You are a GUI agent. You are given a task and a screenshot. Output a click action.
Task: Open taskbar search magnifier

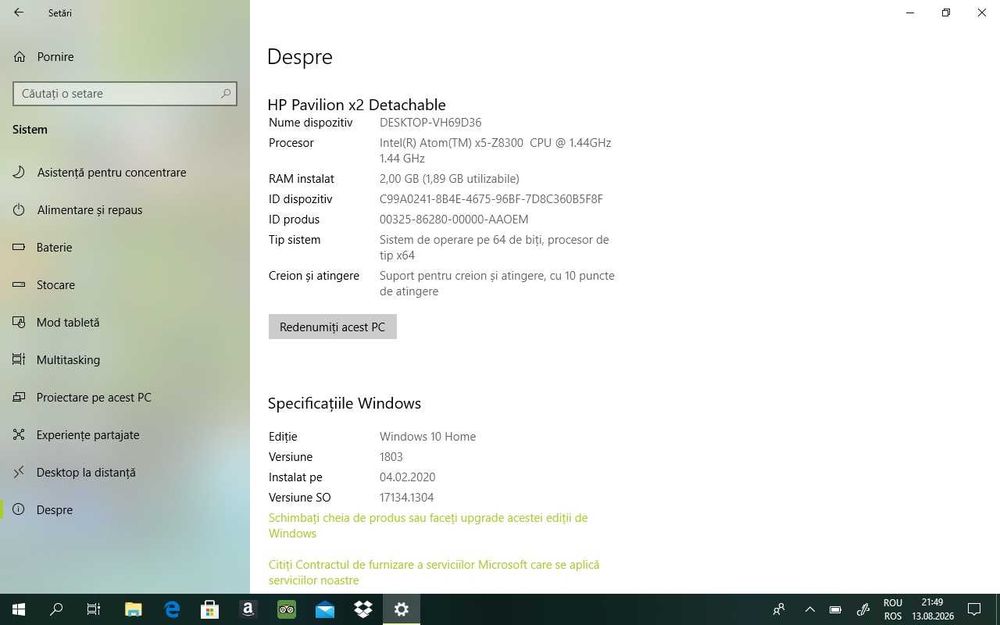point(56,610)
